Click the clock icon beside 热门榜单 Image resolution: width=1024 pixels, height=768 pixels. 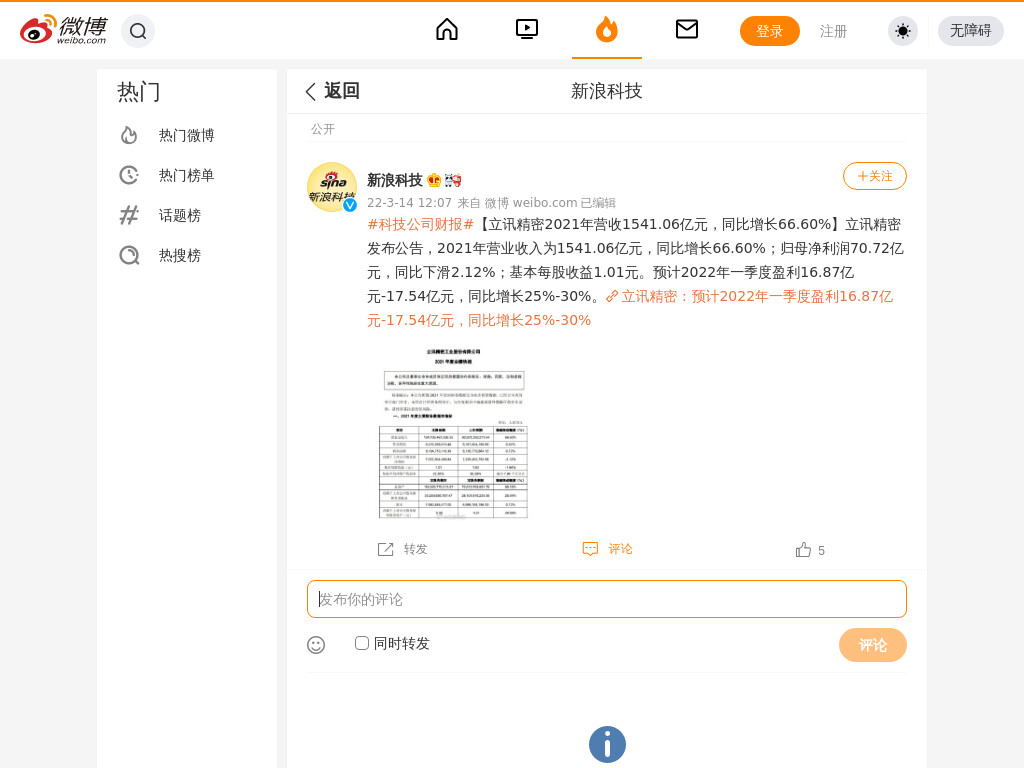[129, 175]
